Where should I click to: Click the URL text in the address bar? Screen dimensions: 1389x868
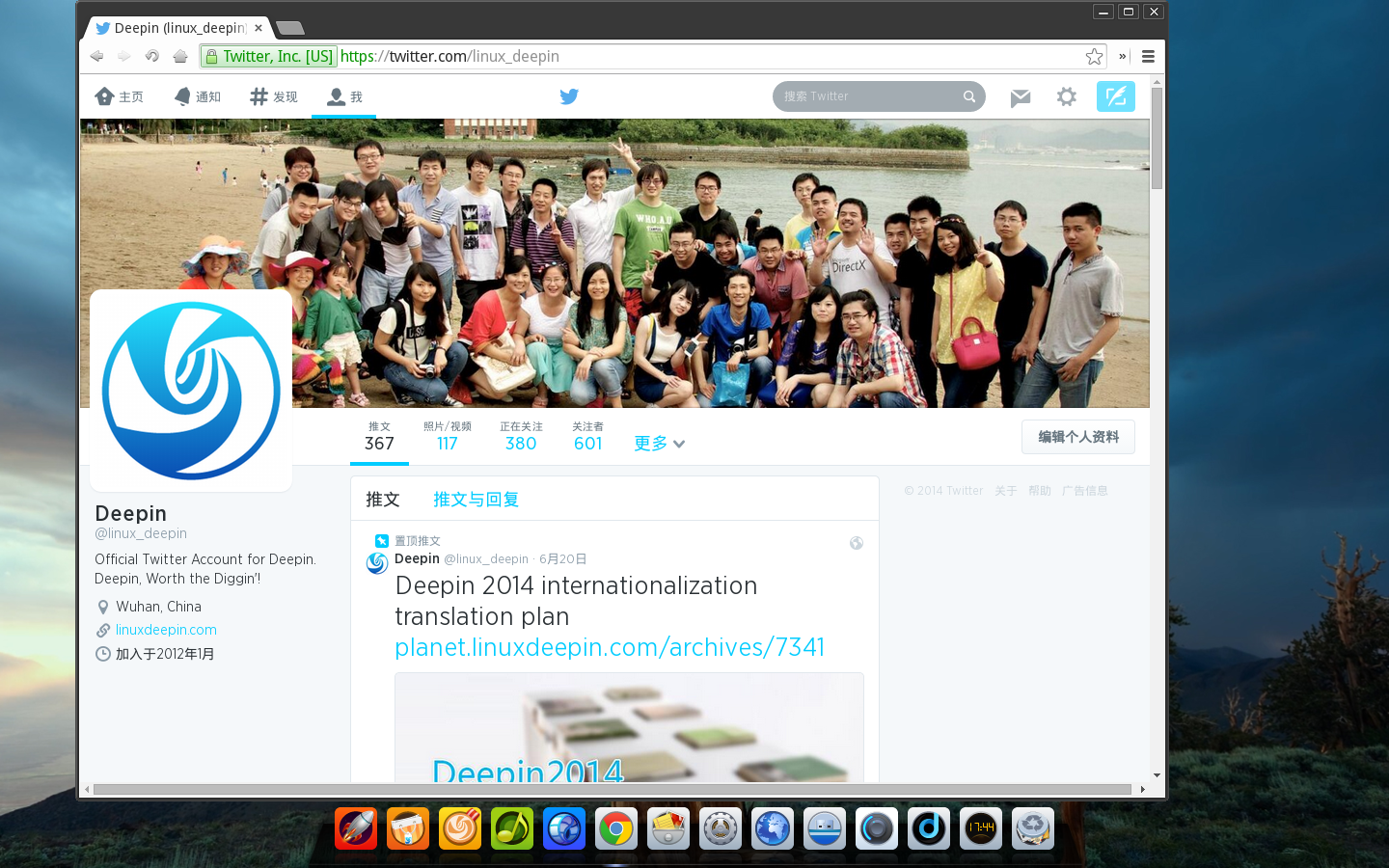(449, 56)
